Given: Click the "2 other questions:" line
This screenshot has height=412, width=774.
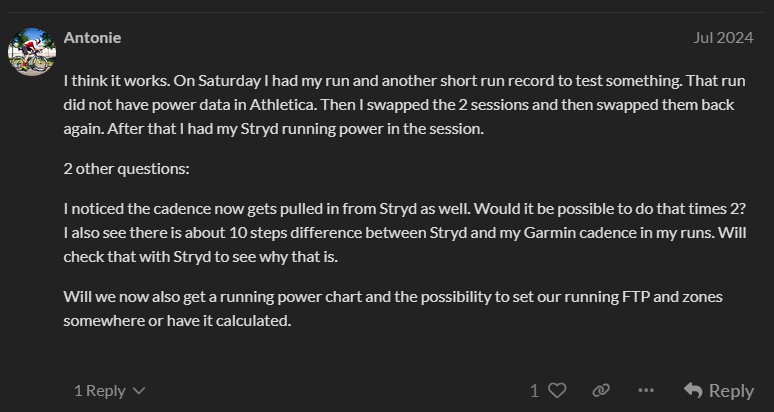Looking at the screenshot, I should pos(126,168).
